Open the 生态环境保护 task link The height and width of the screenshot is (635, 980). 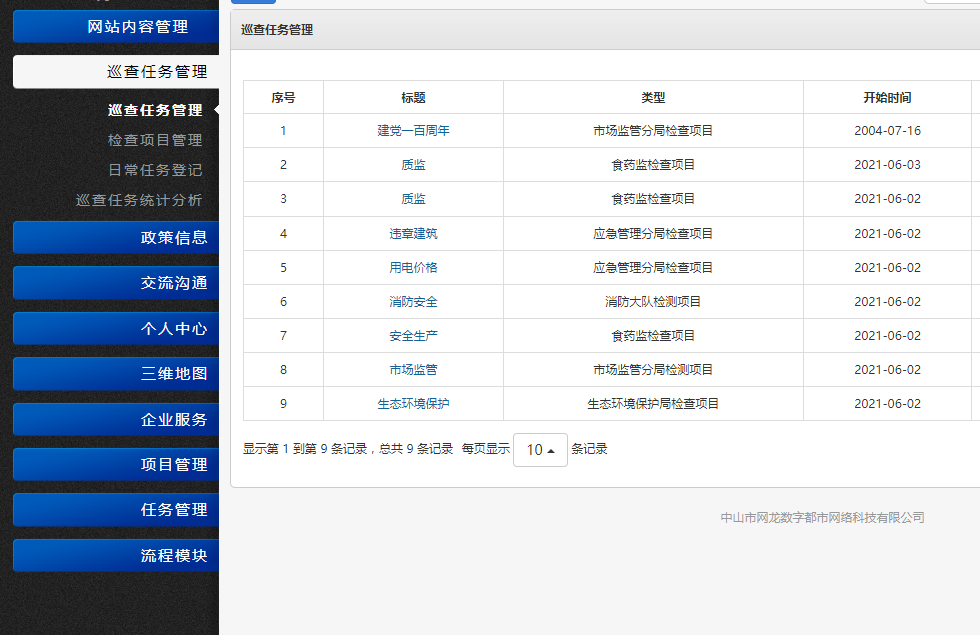pyautogui.click(x=413, y=404)
